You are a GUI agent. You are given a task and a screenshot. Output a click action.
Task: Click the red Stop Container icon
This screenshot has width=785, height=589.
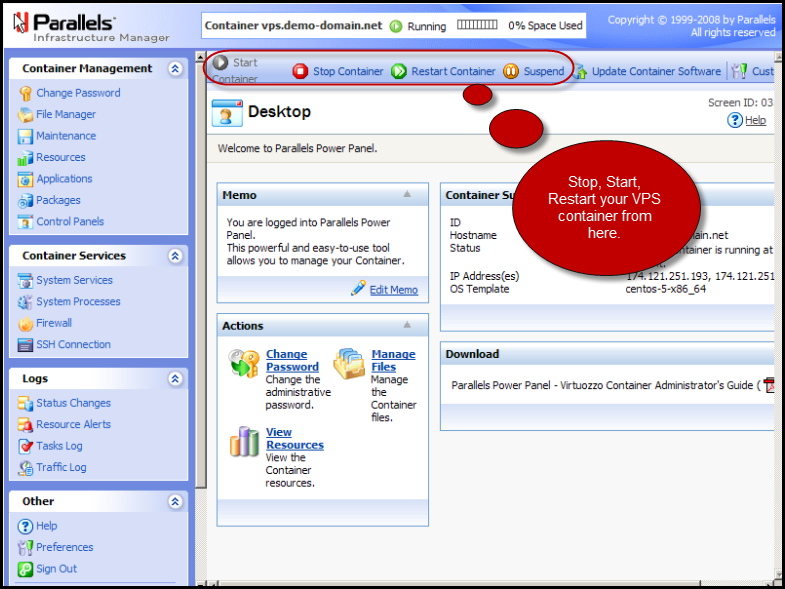coord(300,72)
